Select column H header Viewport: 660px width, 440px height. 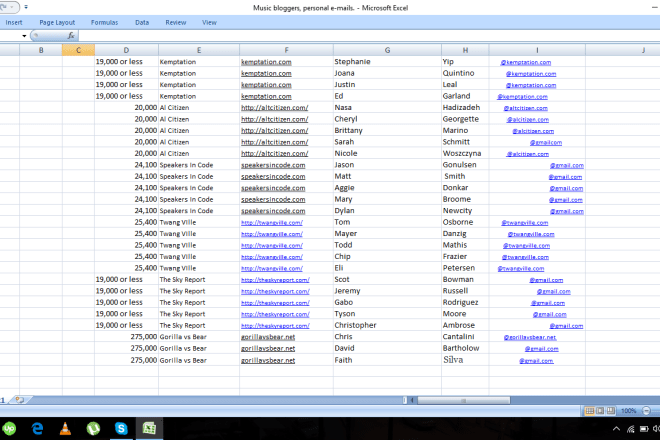[x=465, y=50]
